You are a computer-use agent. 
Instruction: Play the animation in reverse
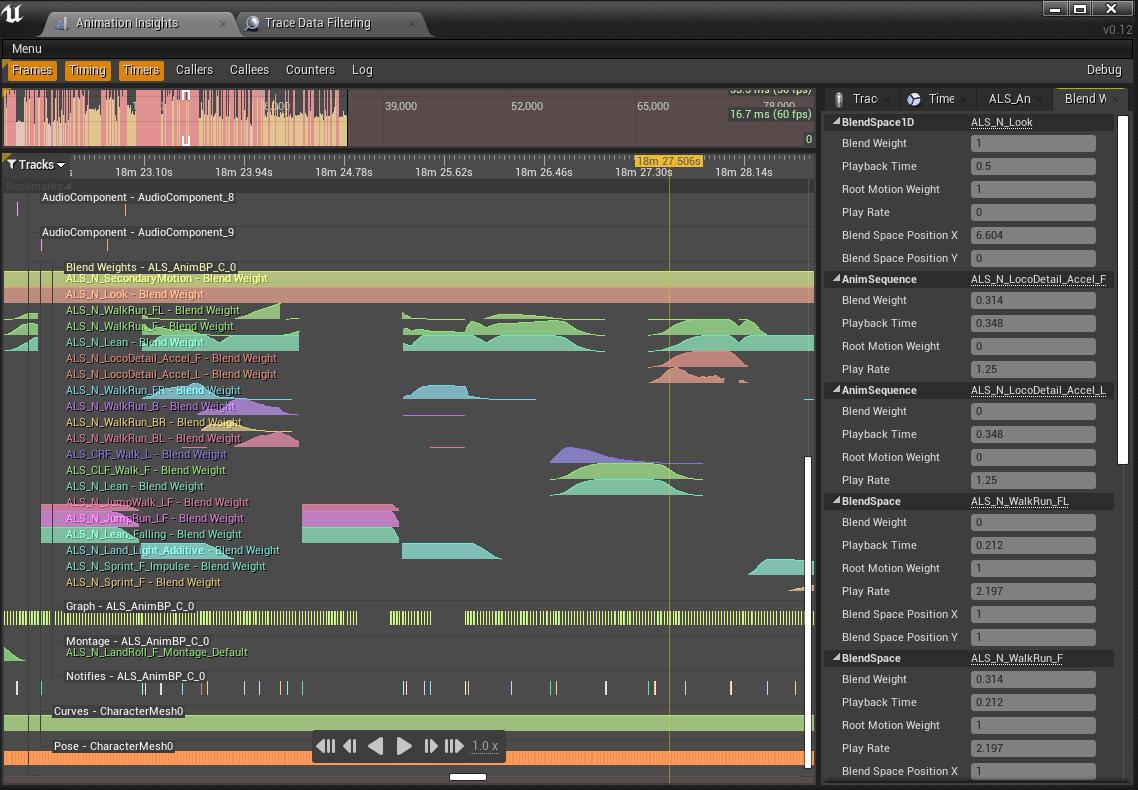[376, 746]
